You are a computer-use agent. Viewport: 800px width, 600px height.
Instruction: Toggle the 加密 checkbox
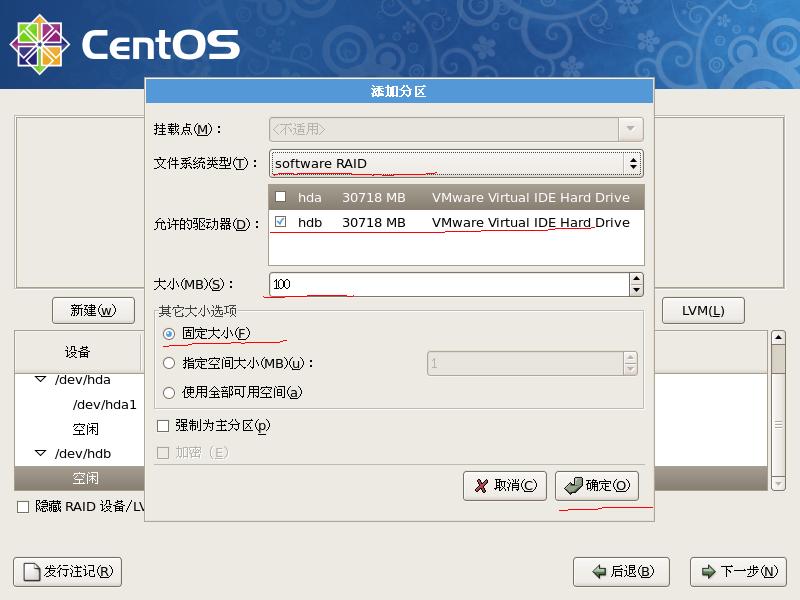click(163, 453)
